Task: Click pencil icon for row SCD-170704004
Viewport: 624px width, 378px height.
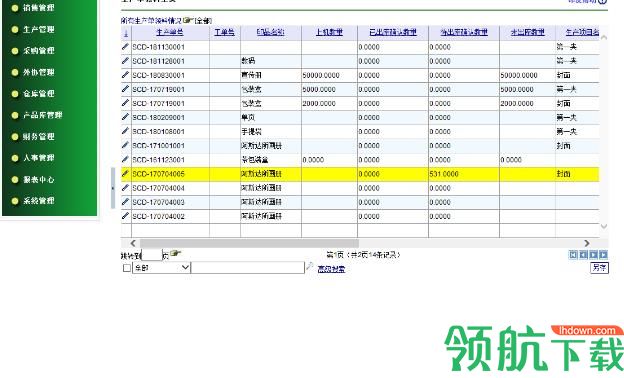Action: (x=125, y=188)
